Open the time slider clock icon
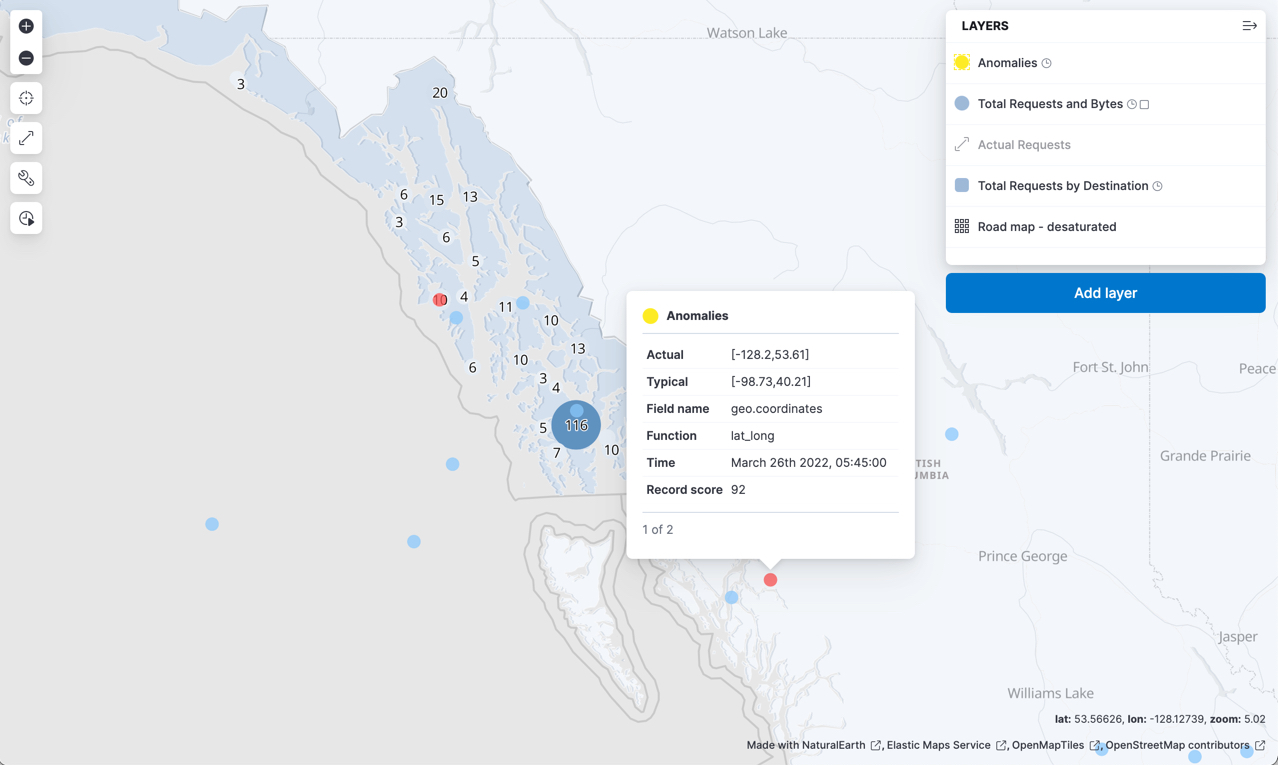The height and width of the screenshot is (765, 1278). [26, 218]
